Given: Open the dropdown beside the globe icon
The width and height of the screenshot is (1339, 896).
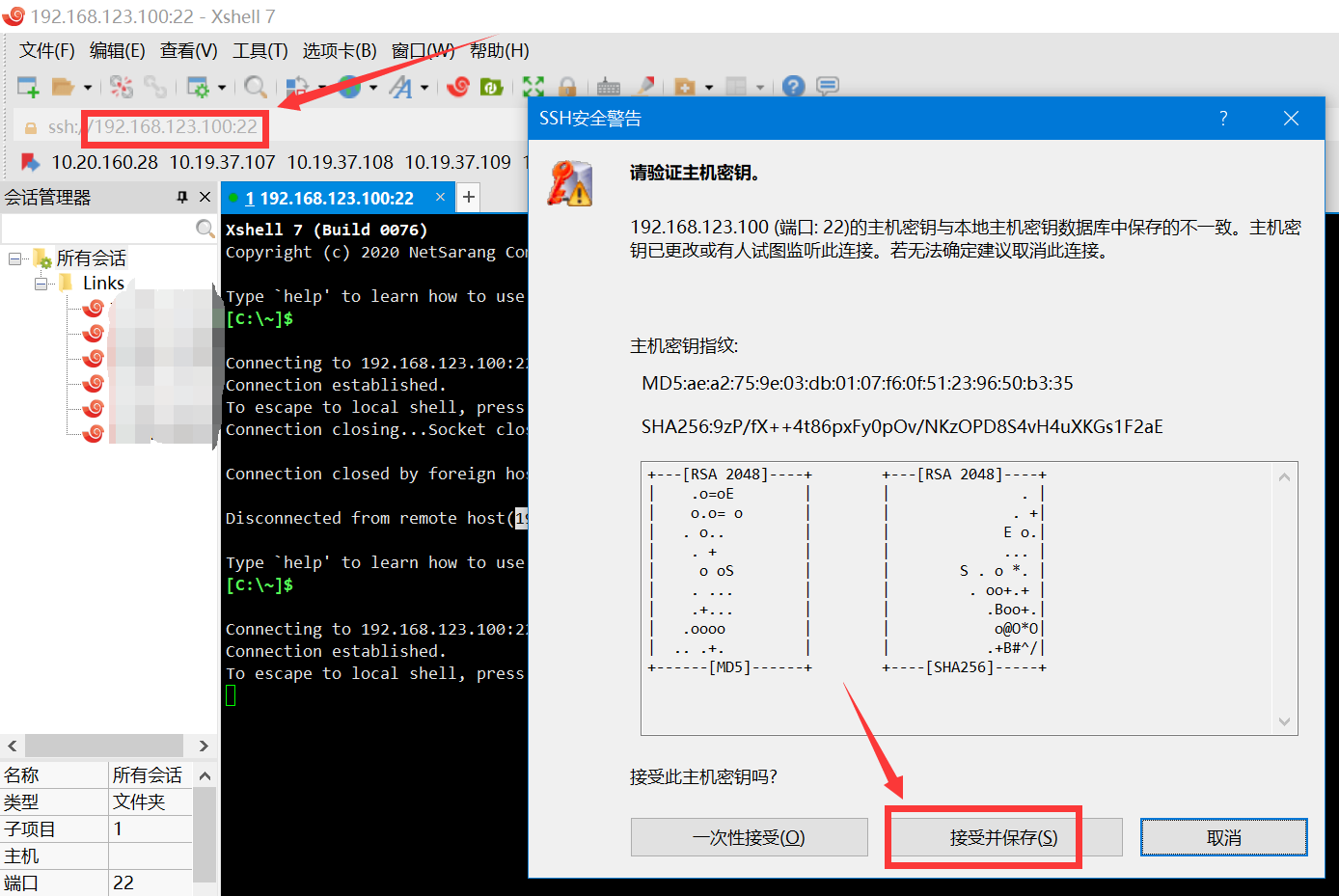Looking at the screenshot, I should click(x=373, y=87).
